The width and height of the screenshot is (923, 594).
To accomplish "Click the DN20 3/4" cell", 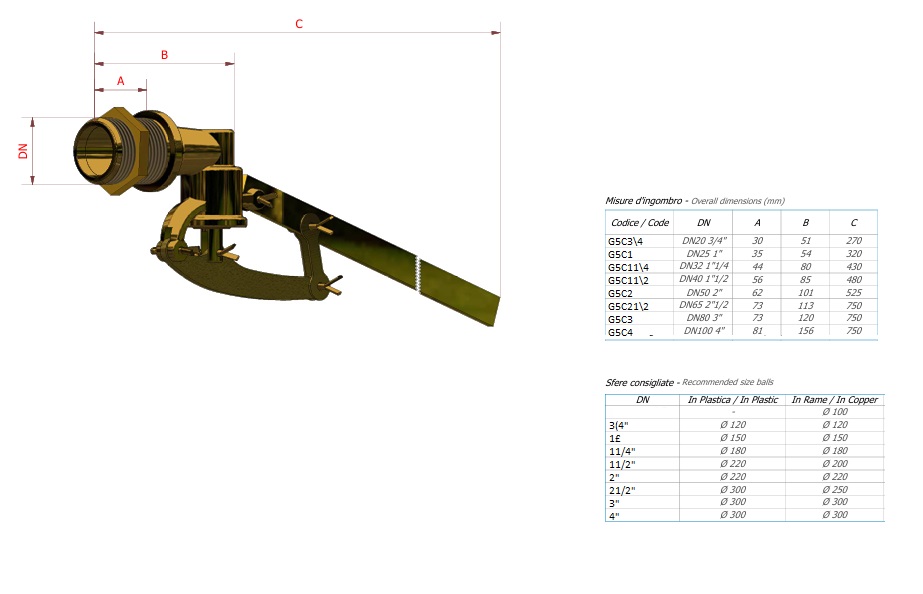I will (x=704, y=241).
